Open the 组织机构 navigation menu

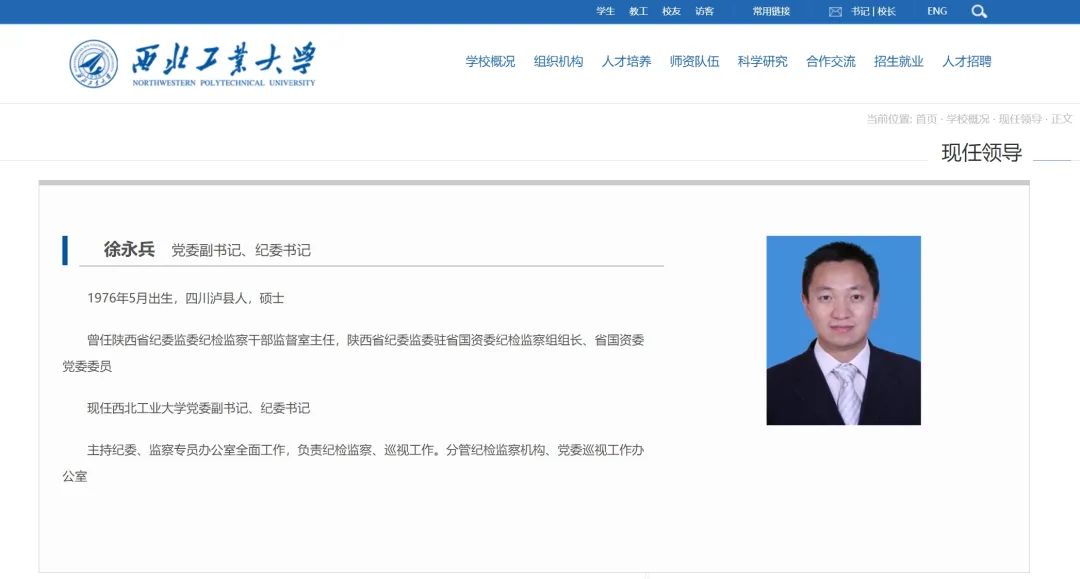(x=558, y=61)
